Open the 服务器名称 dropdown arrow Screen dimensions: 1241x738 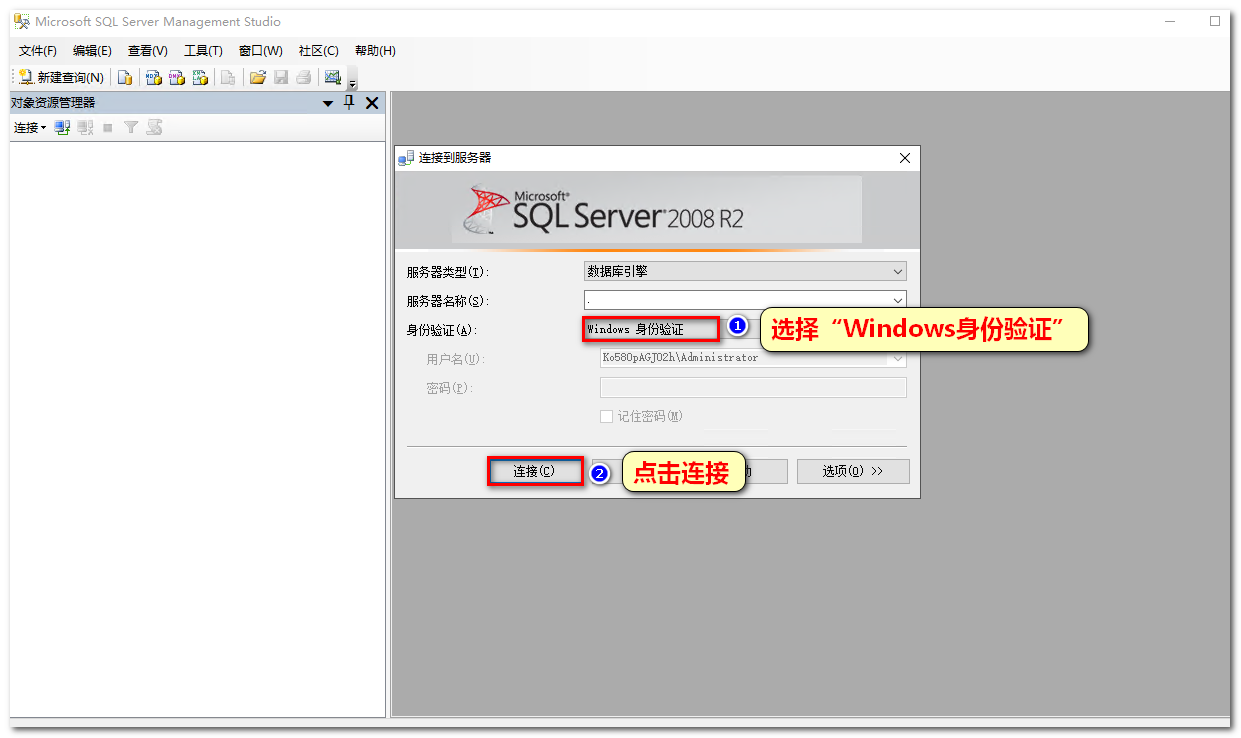pyautogui.click(x=897, y=300)
